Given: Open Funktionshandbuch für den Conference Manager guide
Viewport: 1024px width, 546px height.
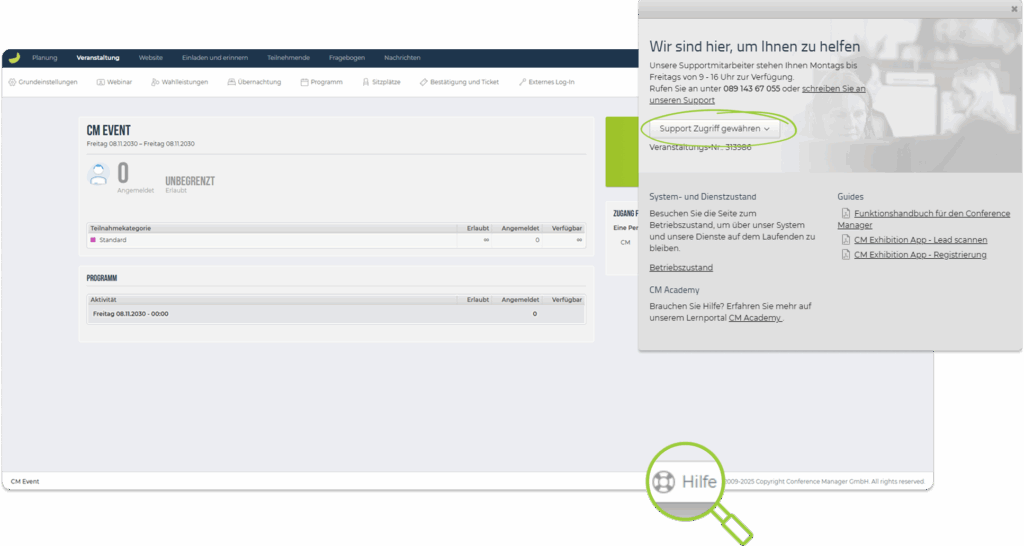Looking at the screenshot, I should [931, 214].
